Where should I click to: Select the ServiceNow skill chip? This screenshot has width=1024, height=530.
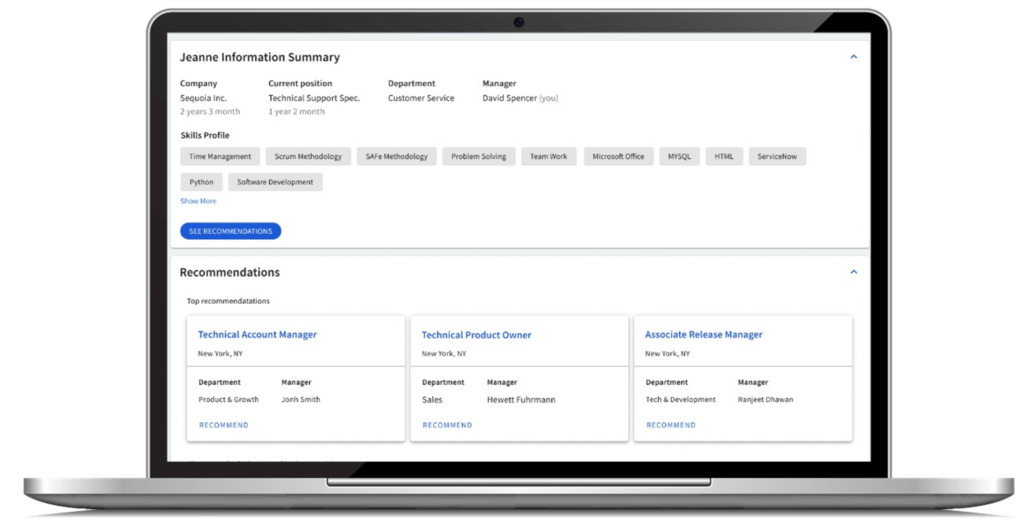point(776,157)
